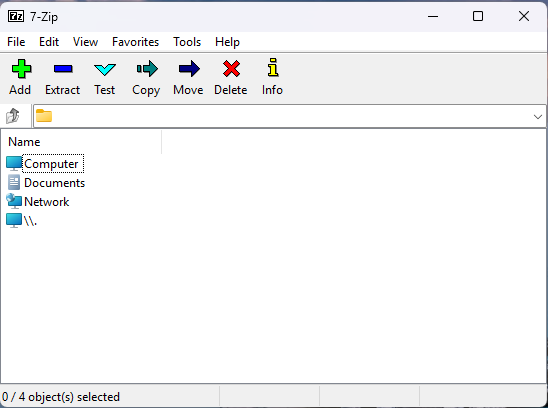Open the Tools menu
Viewport: 548px width, 408px height.
point(187,42)
